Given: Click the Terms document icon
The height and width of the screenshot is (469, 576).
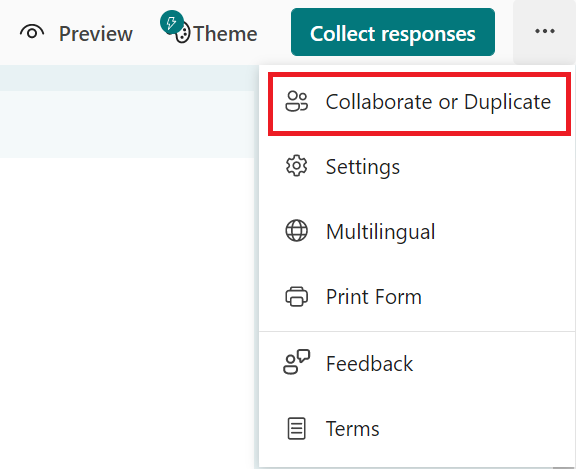Looking at the screenshot, I should point(296,428).
